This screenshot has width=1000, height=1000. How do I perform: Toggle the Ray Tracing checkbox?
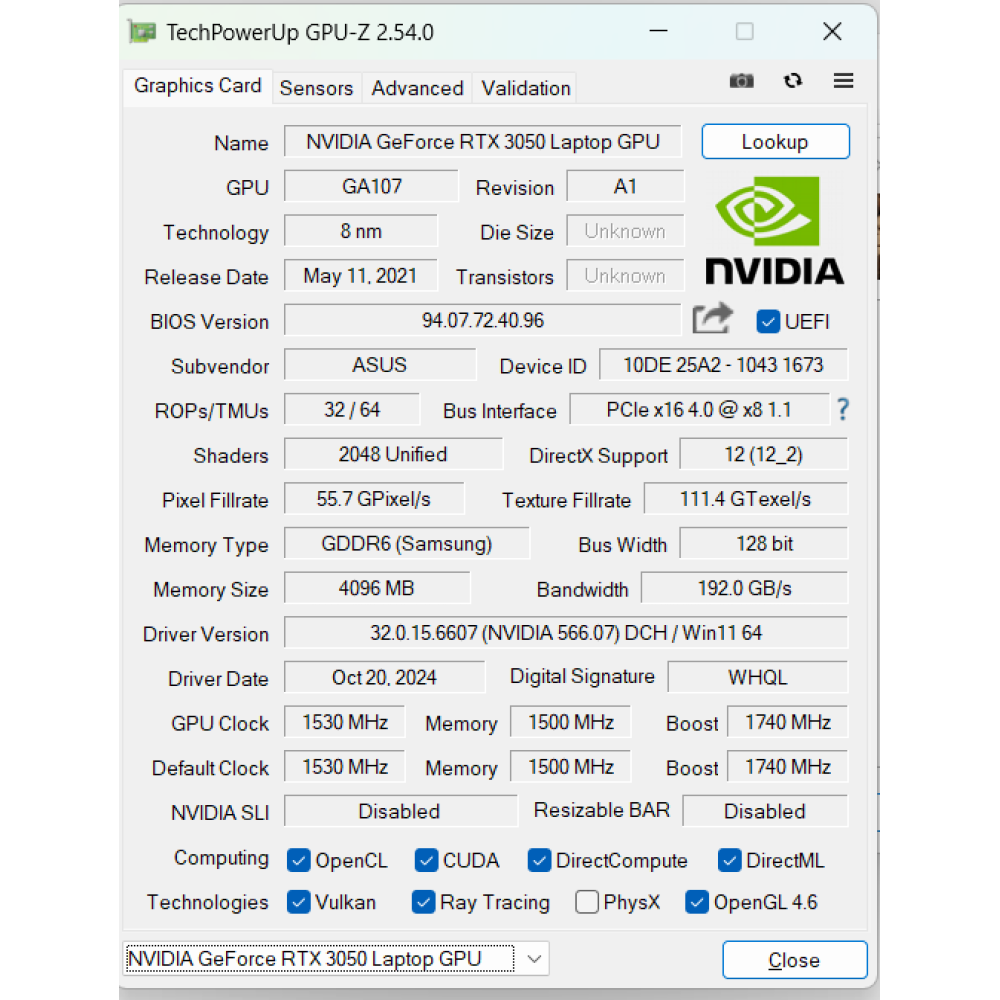[x=423, y=902]
